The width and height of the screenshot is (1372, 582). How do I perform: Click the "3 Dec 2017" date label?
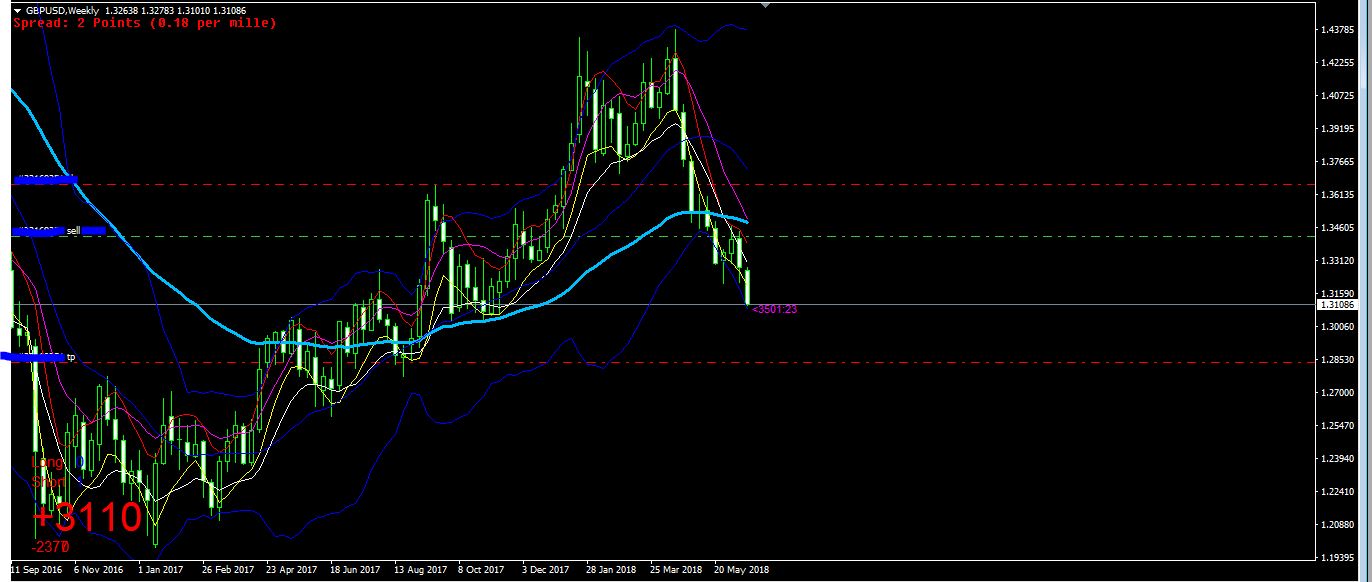click(546, 570)
